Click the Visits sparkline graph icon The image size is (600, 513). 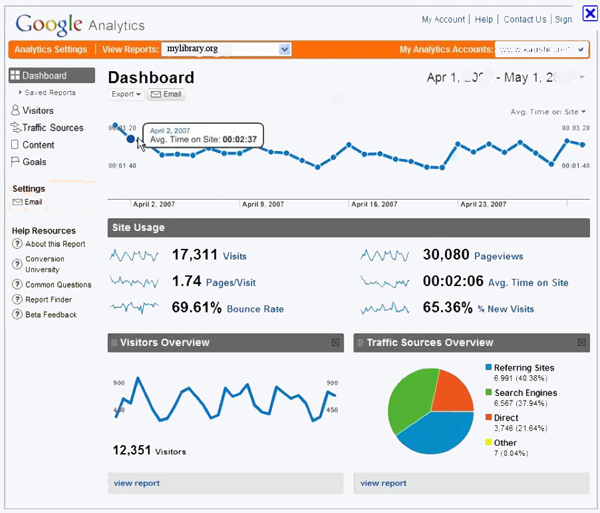(134, 256)
